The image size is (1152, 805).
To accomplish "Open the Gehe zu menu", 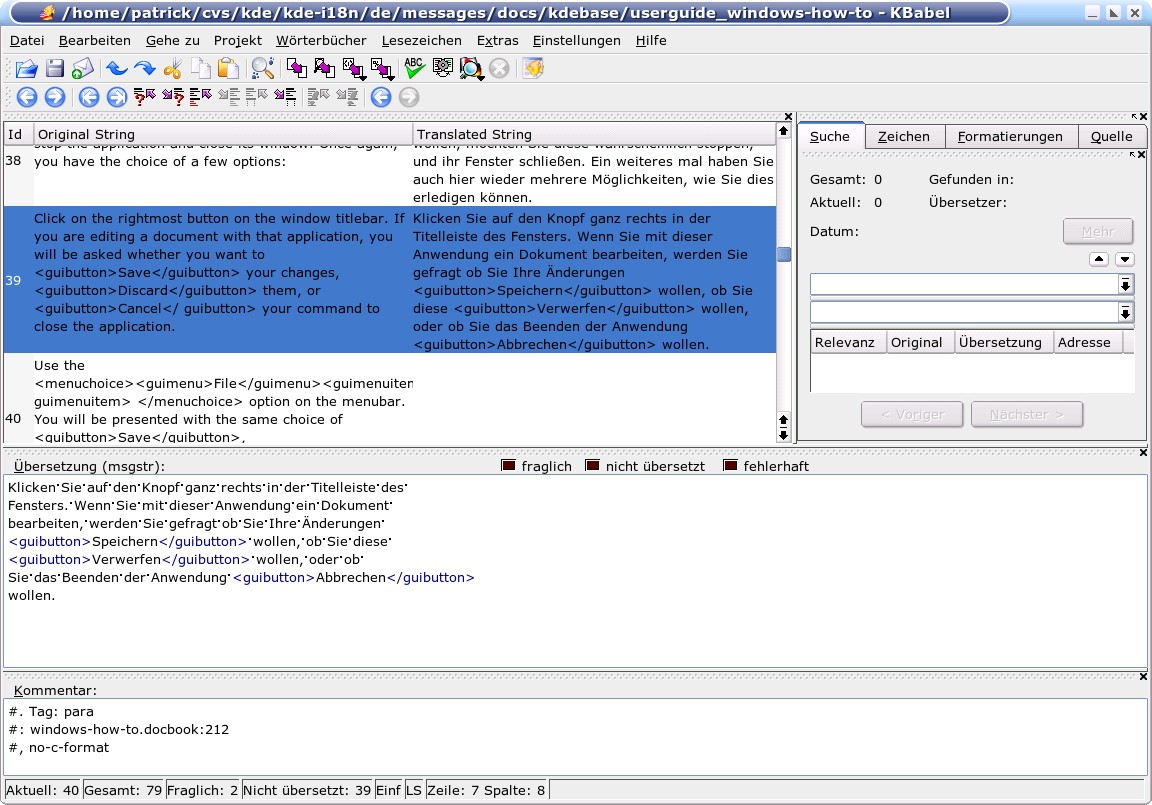I will [173, 40].
